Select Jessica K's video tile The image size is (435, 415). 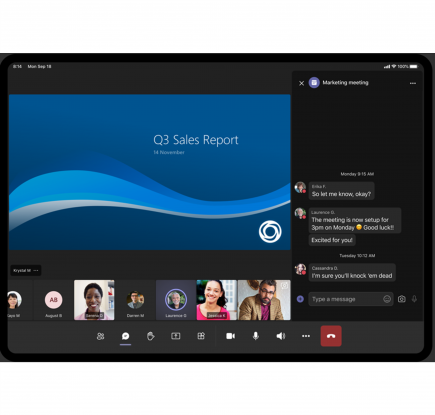click(x=217, y=300)
